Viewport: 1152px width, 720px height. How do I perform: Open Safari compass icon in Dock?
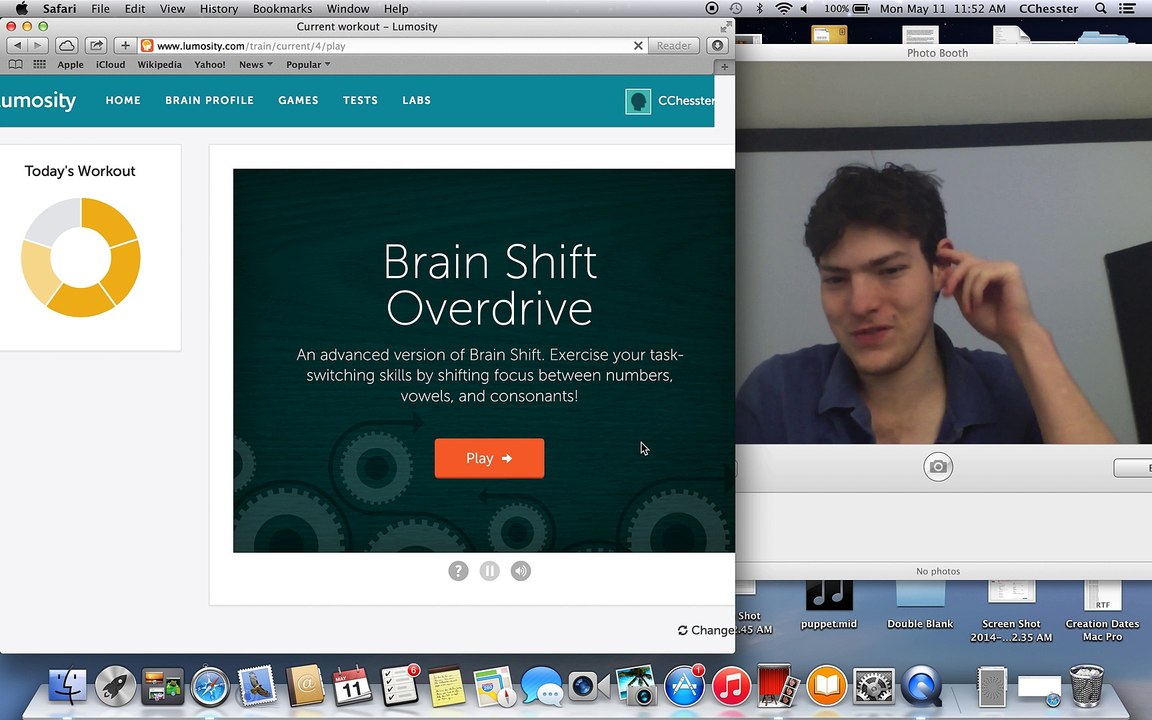tap(210, 686)
